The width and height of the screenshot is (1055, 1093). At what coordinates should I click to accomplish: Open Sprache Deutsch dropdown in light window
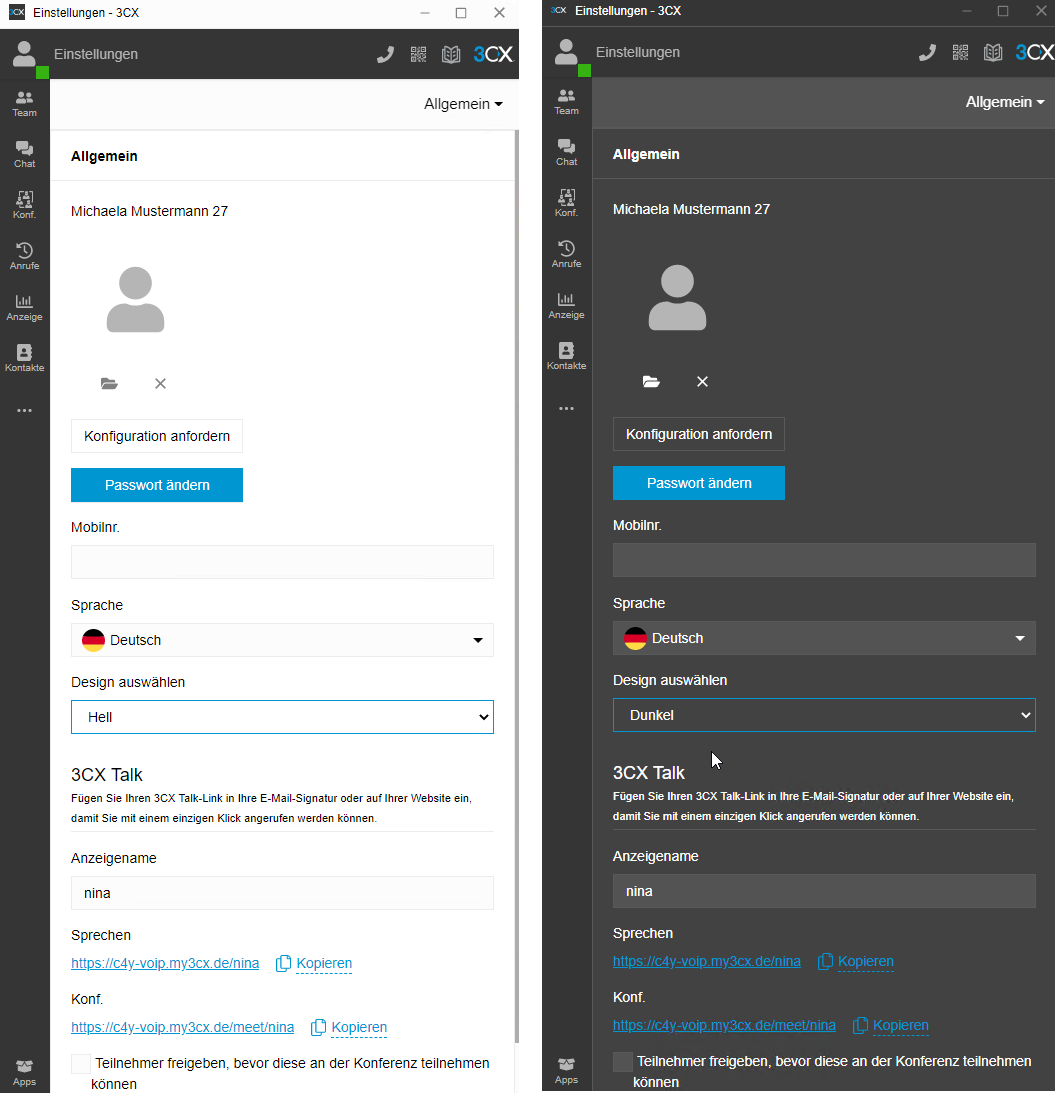click(x=282, y=640)
